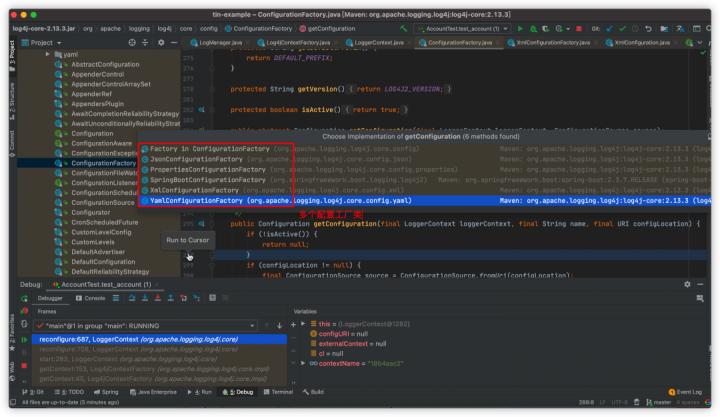Click Rerun icon in Debug panel
This screenshot has height=417, width=720.
pos(24,299)
